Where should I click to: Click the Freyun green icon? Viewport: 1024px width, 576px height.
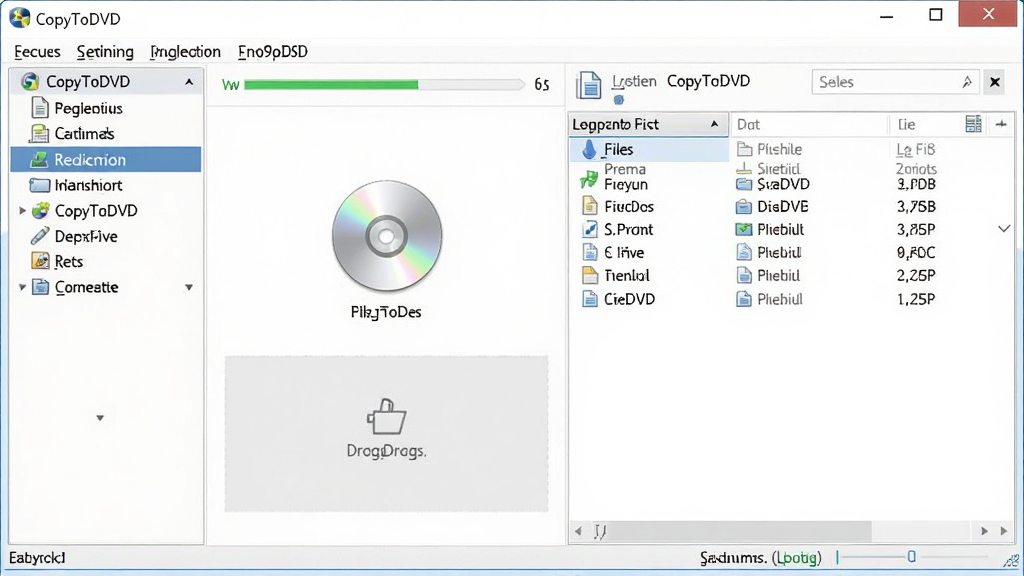(x=589, y=178)
